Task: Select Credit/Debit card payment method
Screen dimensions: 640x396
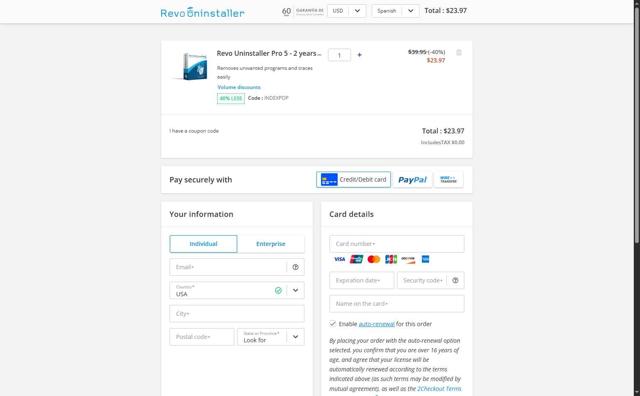Action: [x=353, y=180]
